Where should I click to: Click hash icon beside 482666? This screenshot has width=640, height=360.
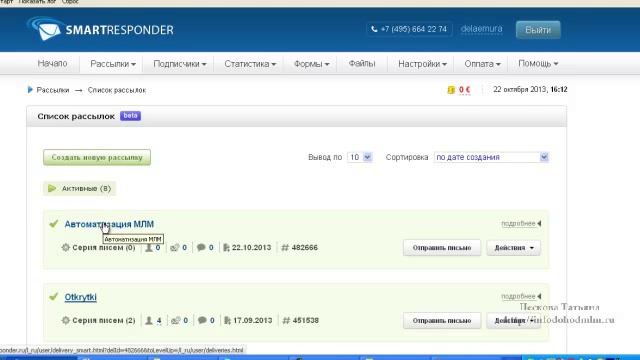point(285,247)
